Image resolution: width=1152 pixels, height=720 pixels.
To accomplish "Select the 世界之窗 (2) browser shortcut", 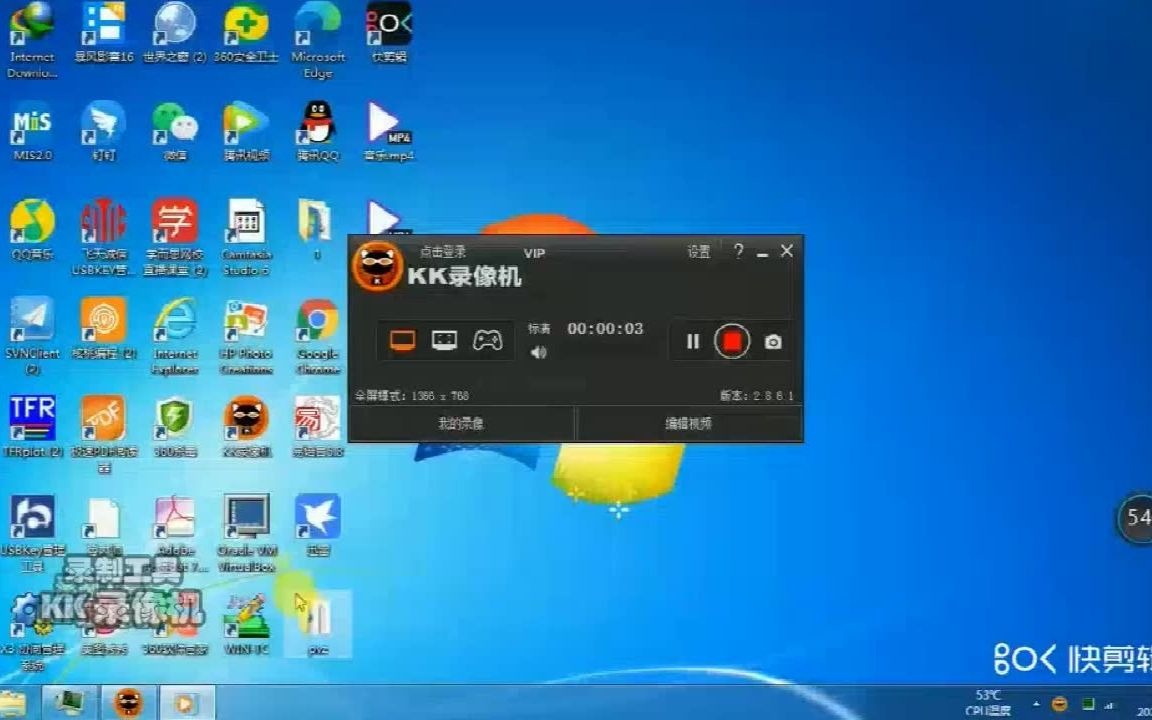I will tap(174, 33).
